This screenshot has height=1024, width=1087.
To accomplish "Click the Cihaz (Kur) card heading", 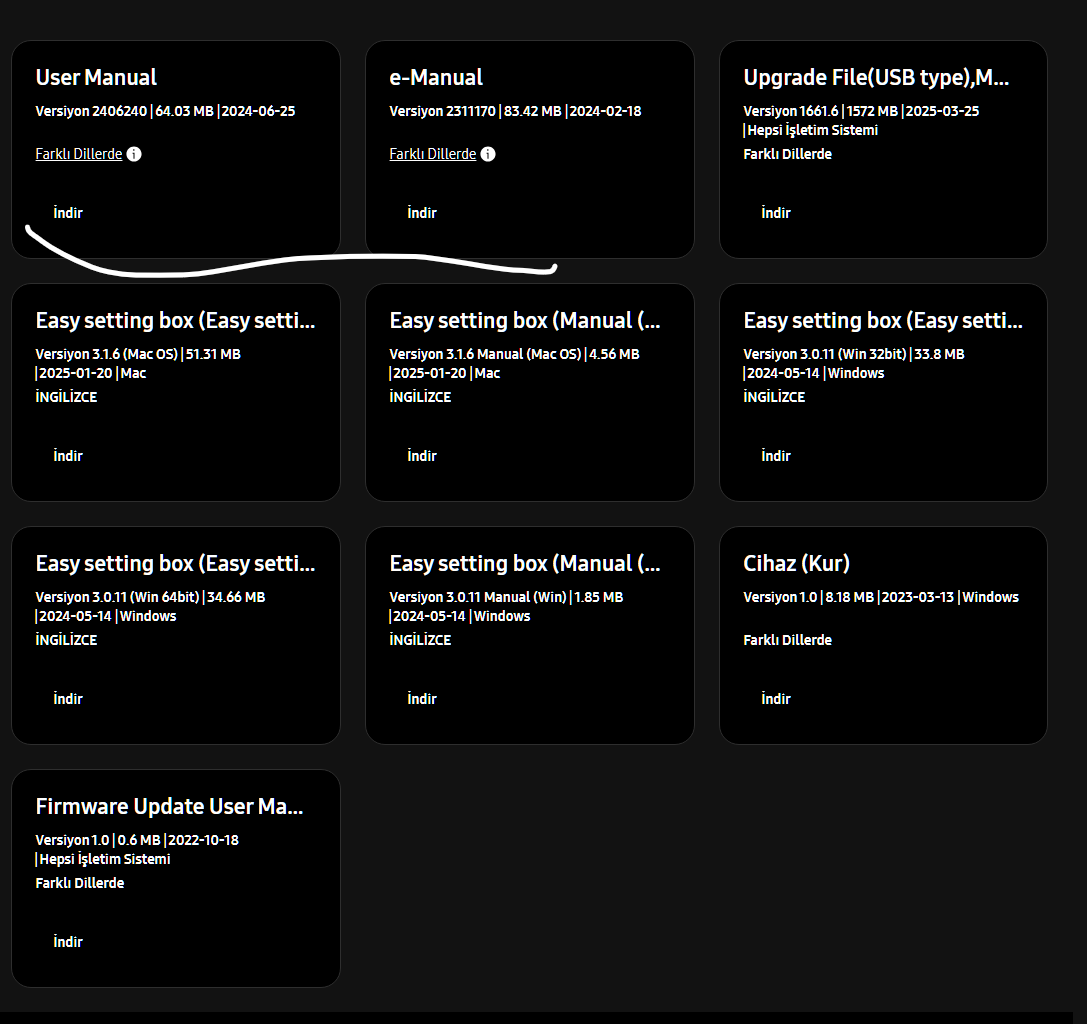I will [x=796, y=563].
